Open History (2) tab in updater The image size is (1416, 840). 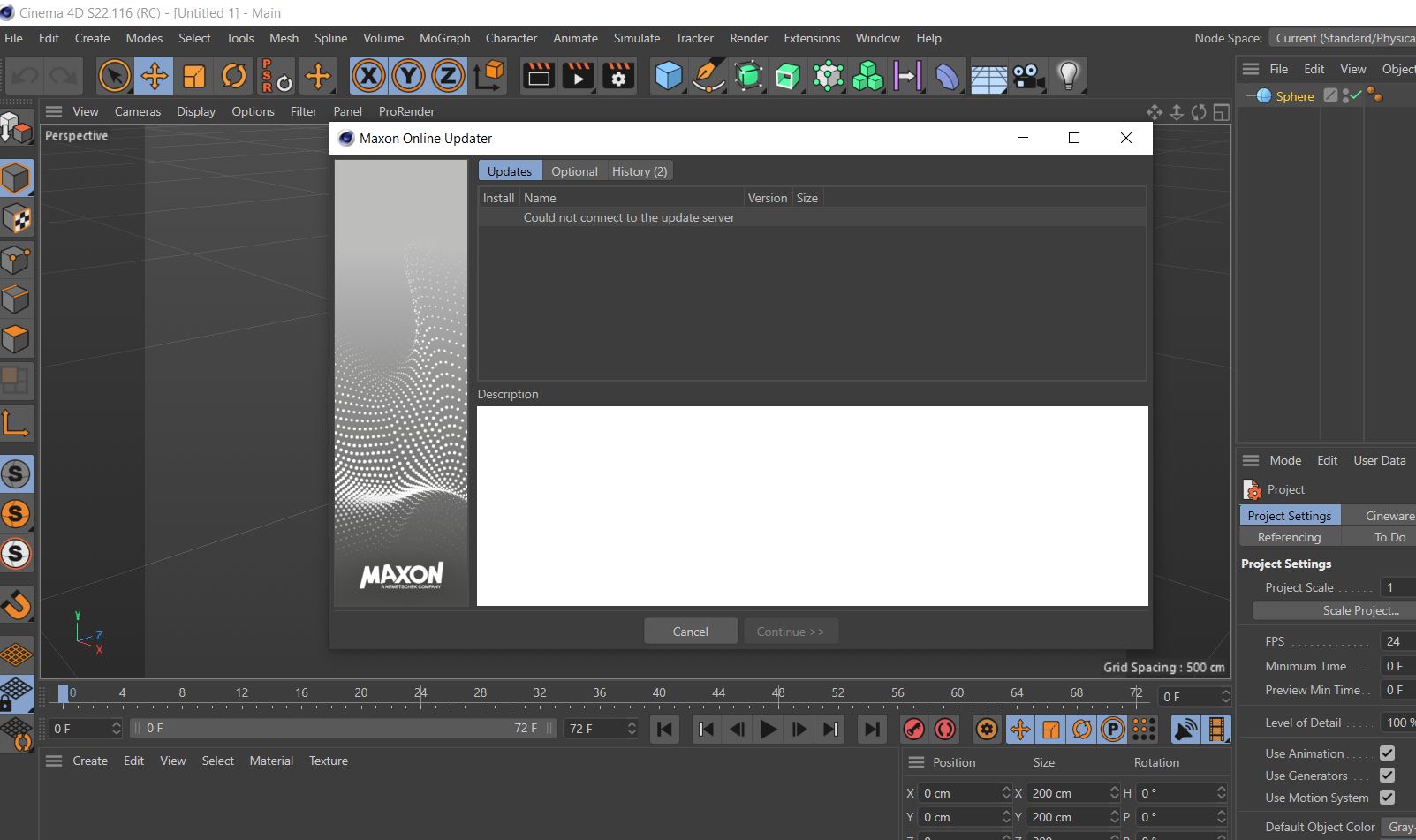coord(640,171)
